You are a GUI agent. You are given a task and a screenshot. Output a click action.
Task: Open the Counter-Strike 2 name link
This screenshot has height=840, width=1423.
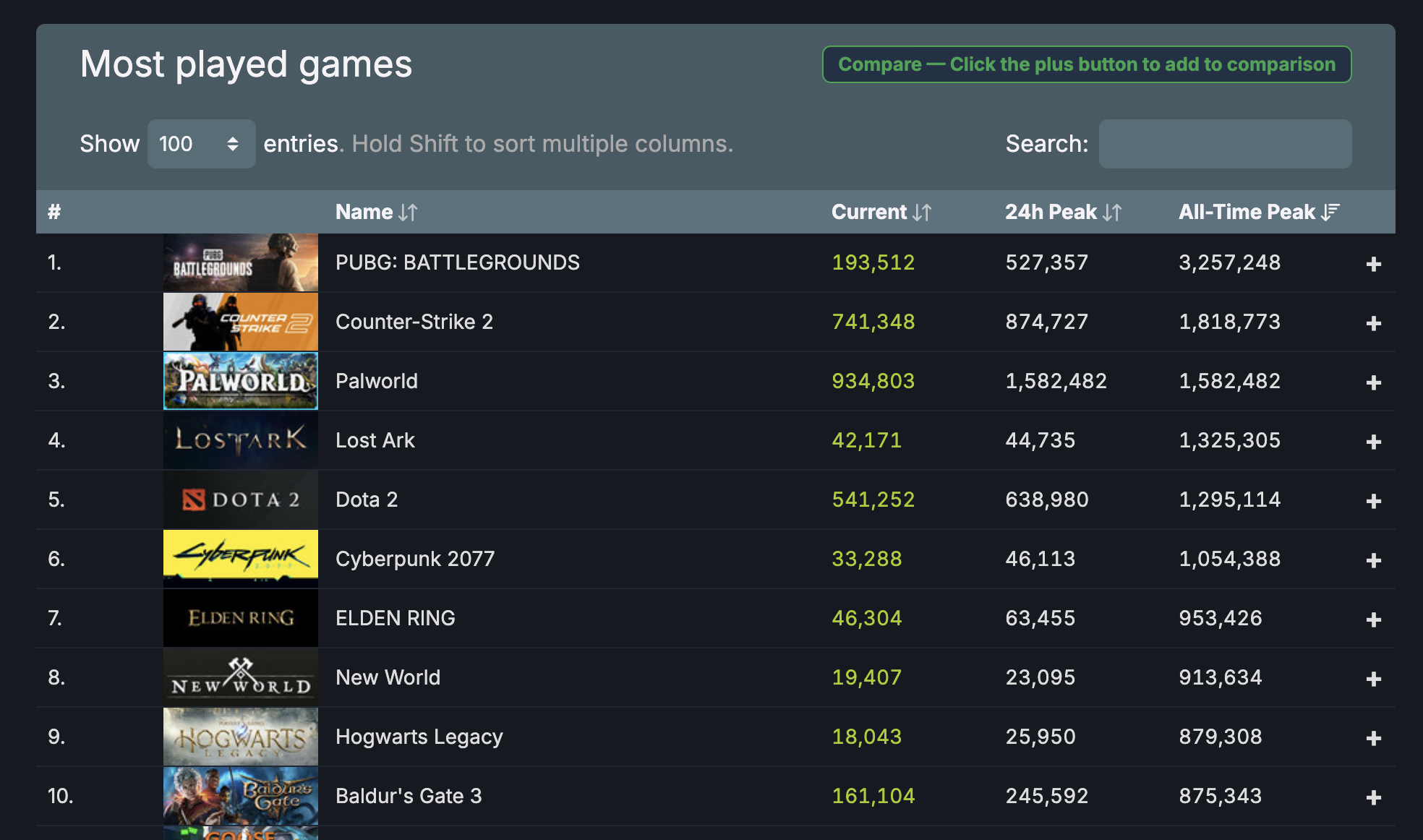[x=414, y=322]
